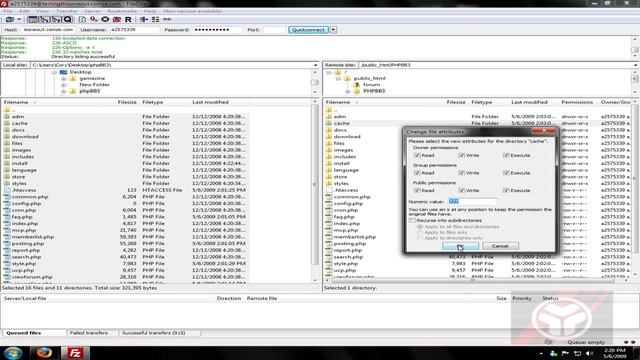Click FileZilla icon in the taskbar
The height and width of the screenshot is (360, 640).
tap(76, 353)
